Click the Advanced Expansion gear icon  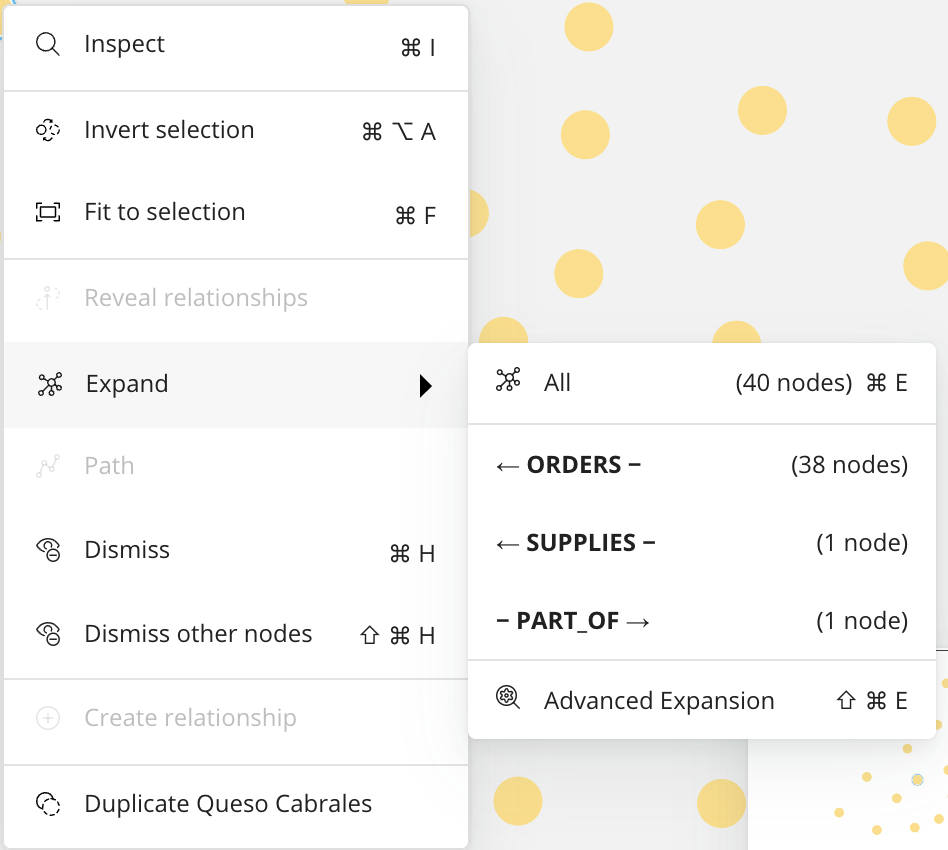pyautogui.click(x=508, y=697)
